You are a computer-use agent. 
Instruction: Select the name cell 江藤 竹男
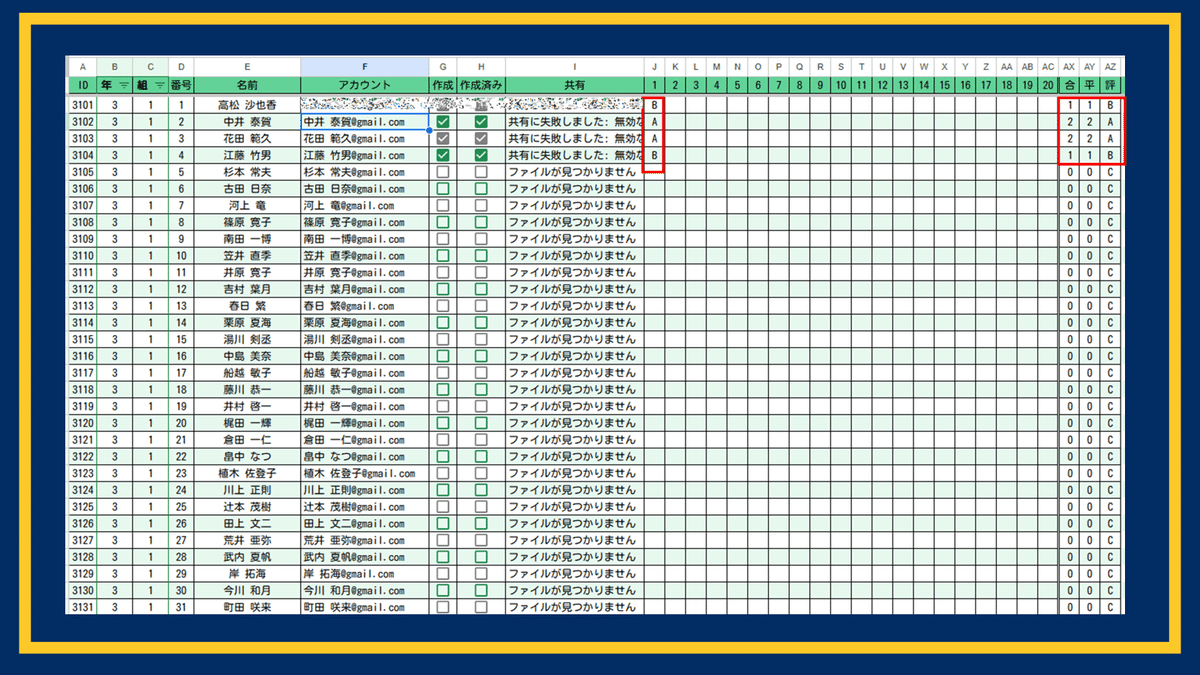click(x=247, y=155)
